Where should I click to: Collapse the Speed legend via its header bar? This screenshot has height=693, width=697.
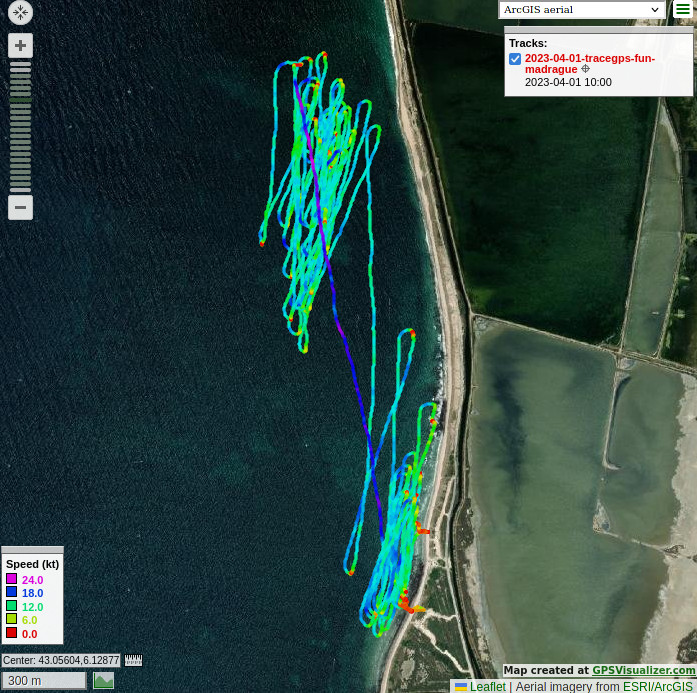[x=32, y=550]
